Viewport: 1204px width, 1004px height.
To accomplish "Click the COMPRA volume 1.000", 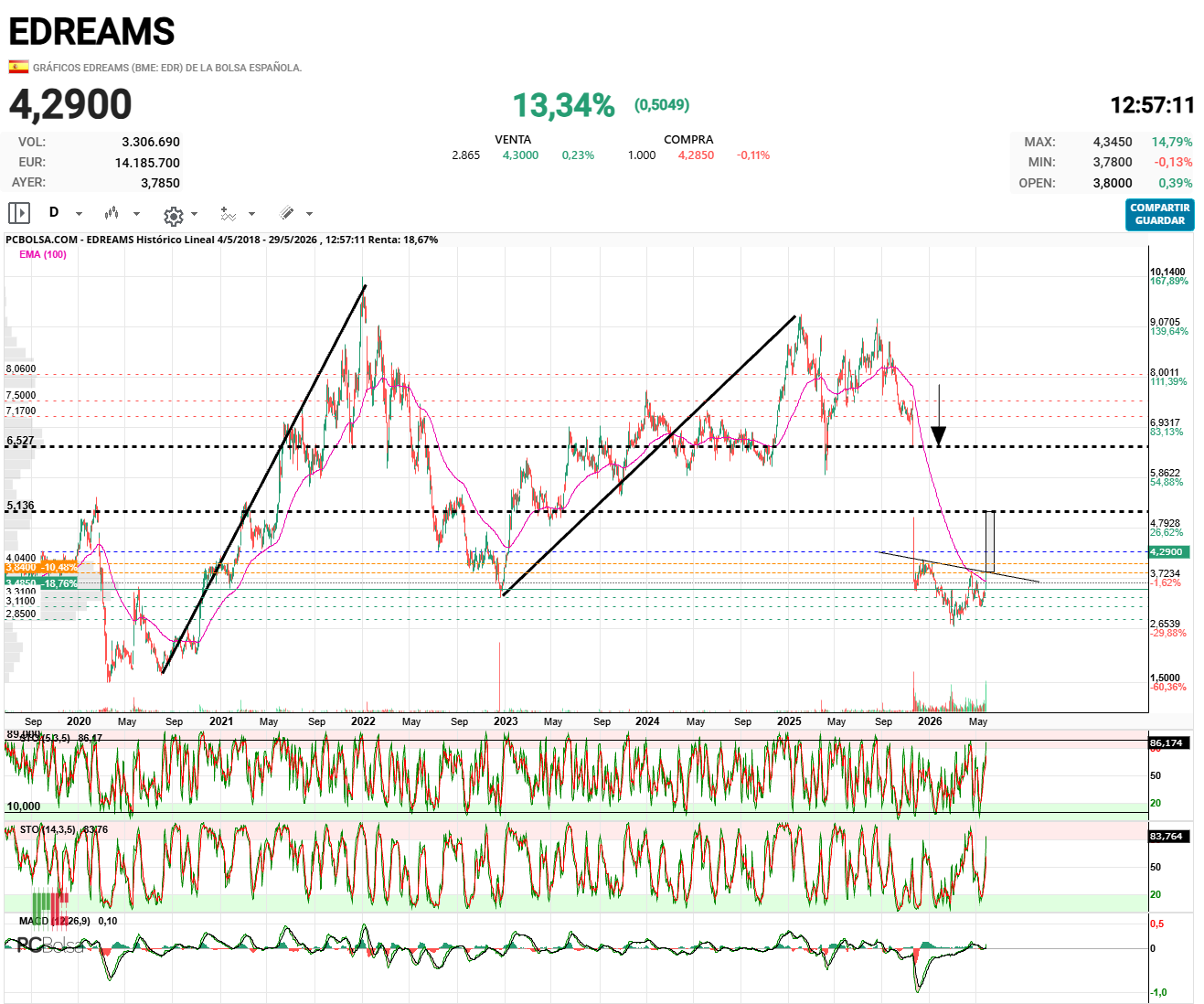I will tap(642, 155).
